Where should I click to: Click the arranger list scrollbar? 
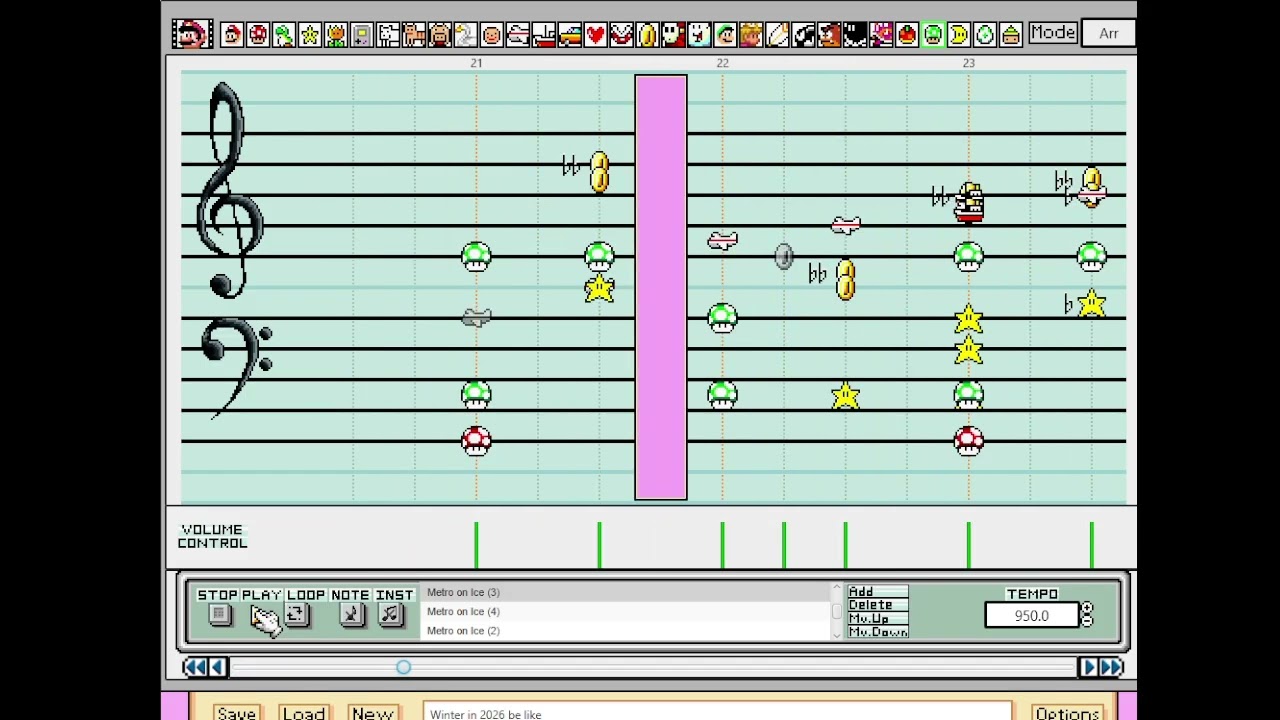point(836,611)
